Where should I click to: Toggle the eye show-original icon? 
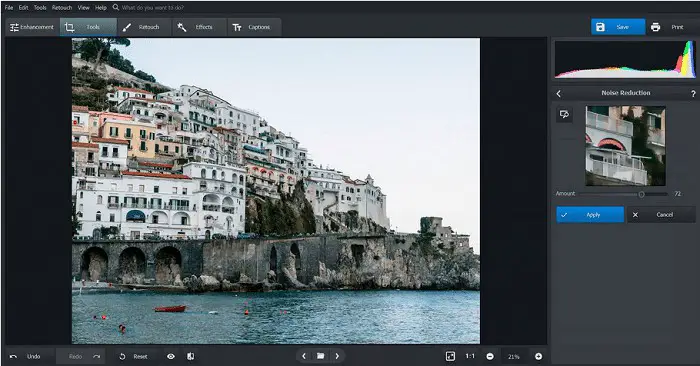tap(171, 356)
